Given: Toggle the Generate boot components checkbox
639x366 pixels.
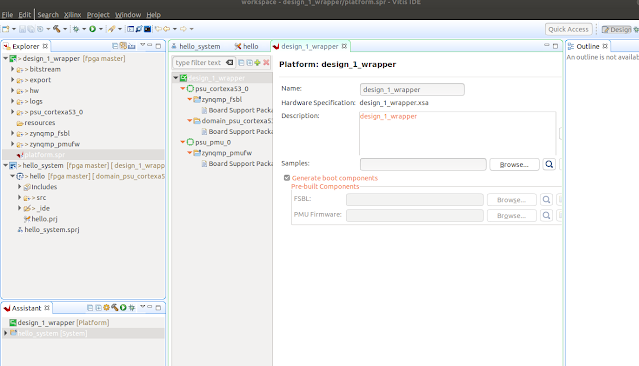Looking at the screenshot, I should 287,178.
